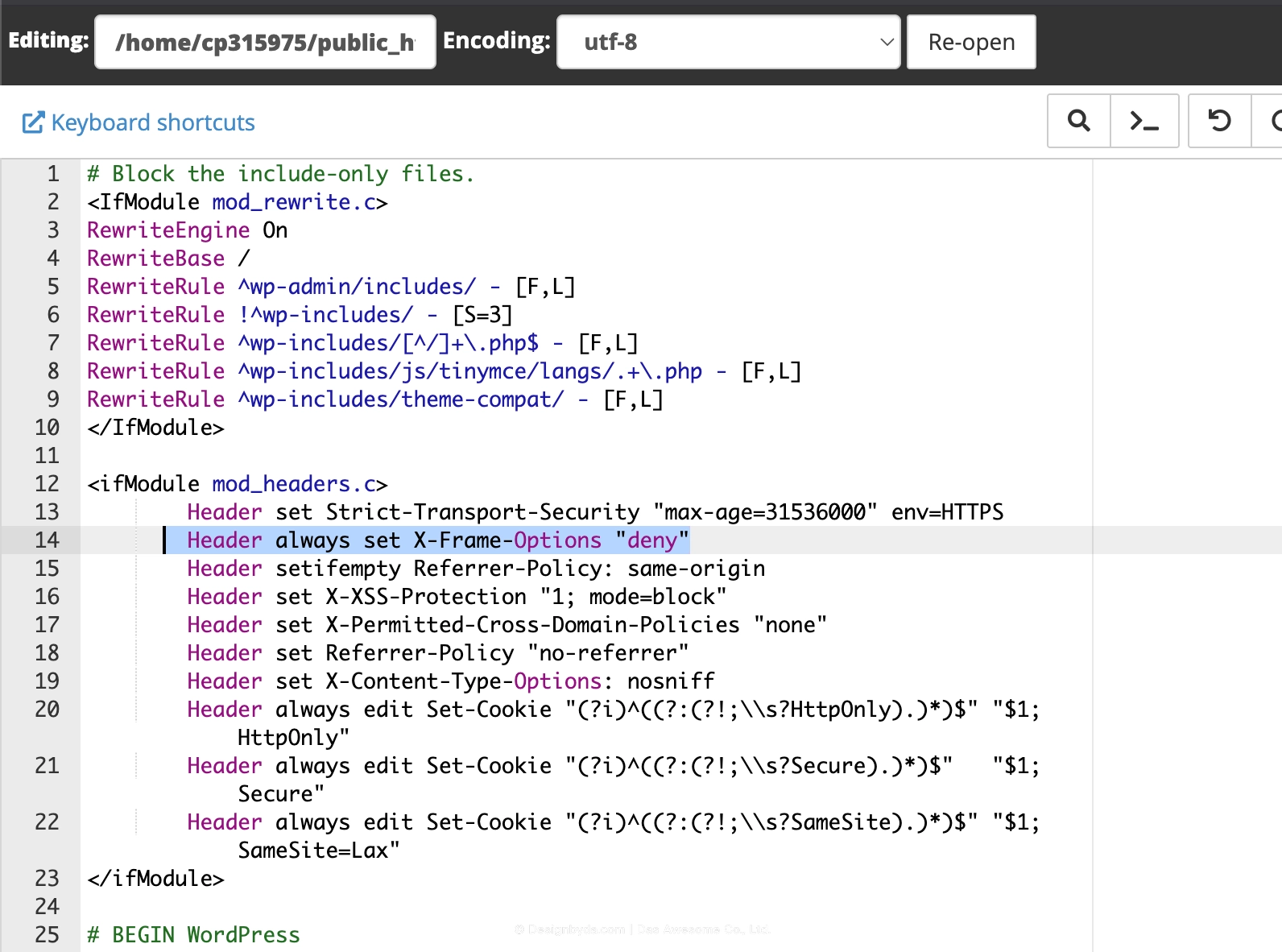Click the go-to-line terminal prompt icon
The width and height of the screenshot is (1282, 952).
click(x=1144, y=121)
